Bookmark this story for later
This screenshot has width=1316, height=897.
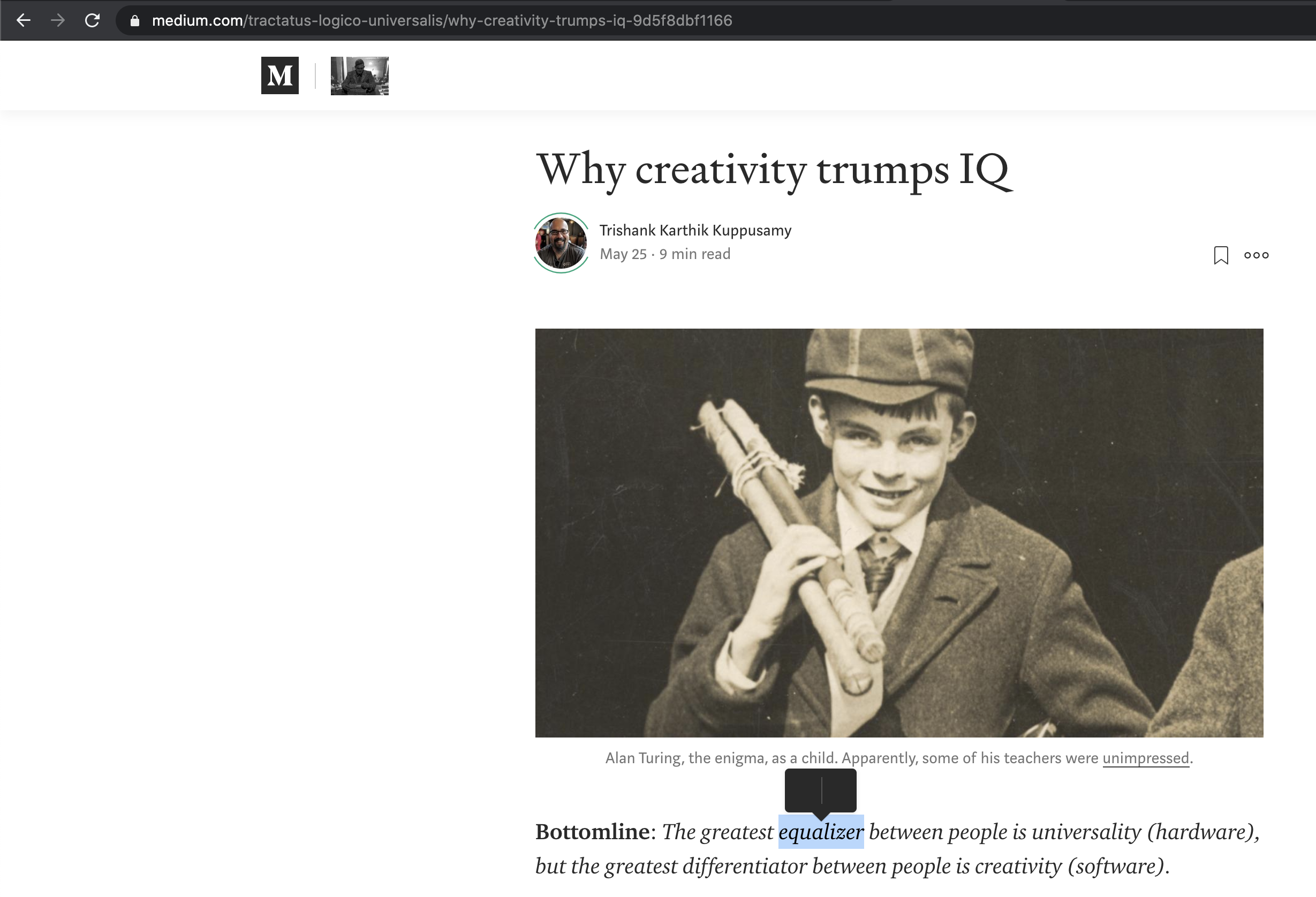click(x=1221, y=255)
